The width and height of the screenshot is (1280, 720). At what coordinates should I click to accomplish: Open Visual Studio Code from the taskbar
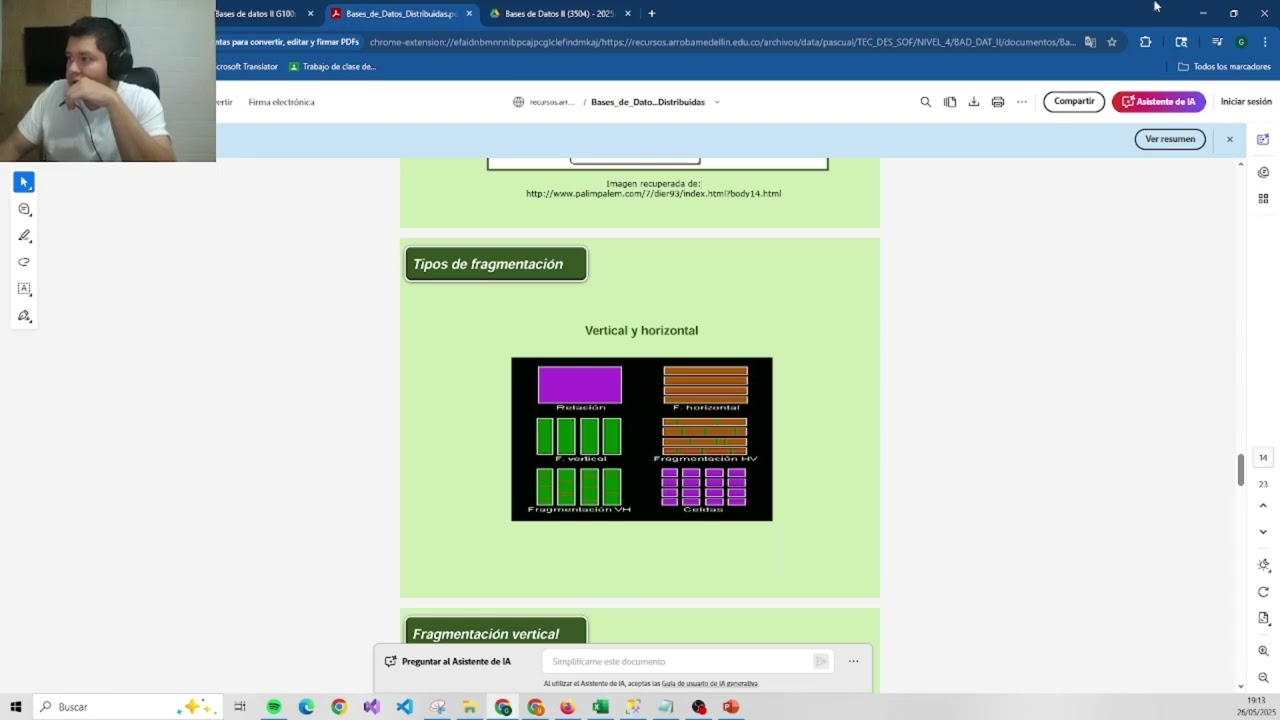404,707
